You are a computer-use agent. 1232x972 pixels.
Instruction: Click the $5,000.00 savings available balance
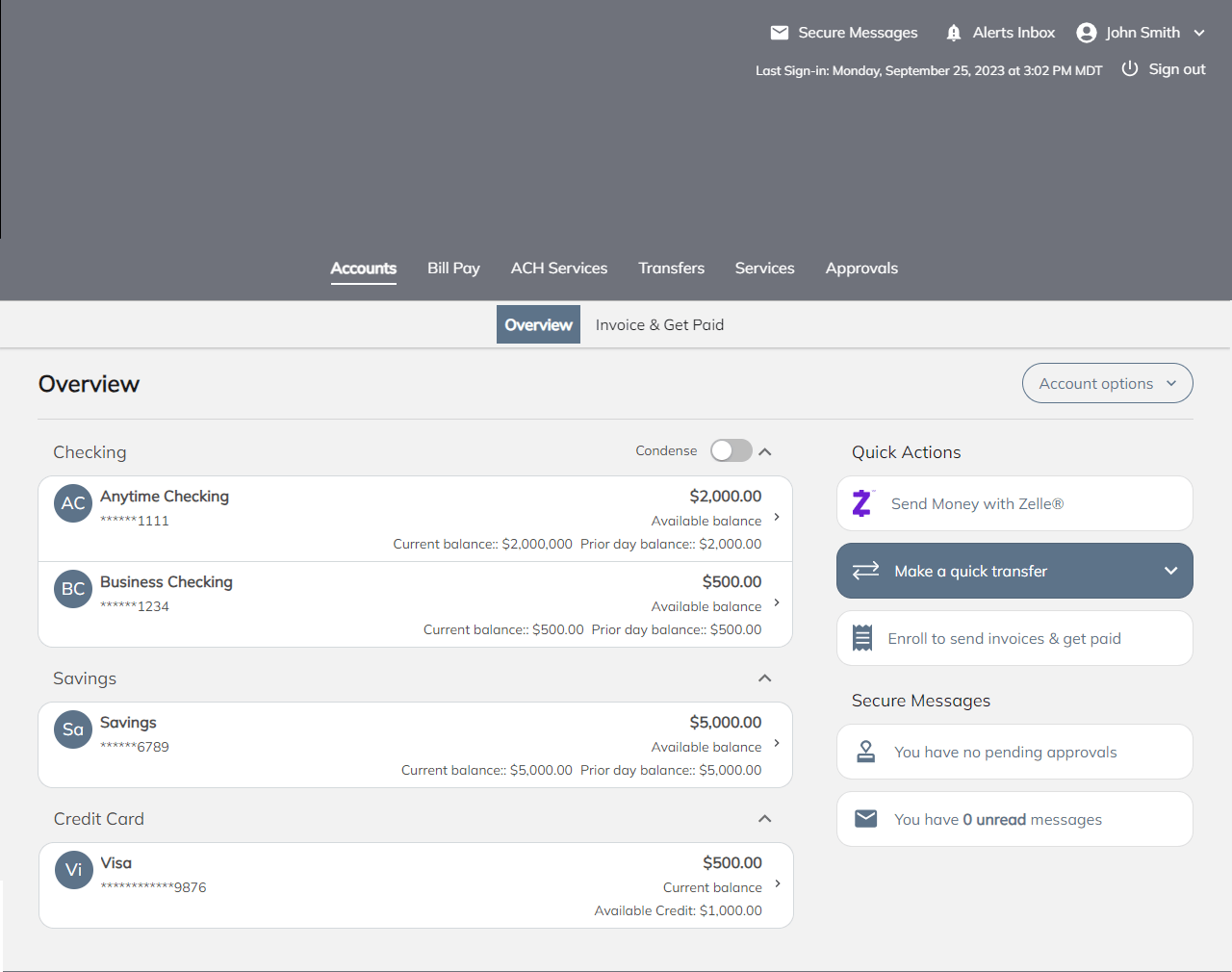click(x=726, y=723)
